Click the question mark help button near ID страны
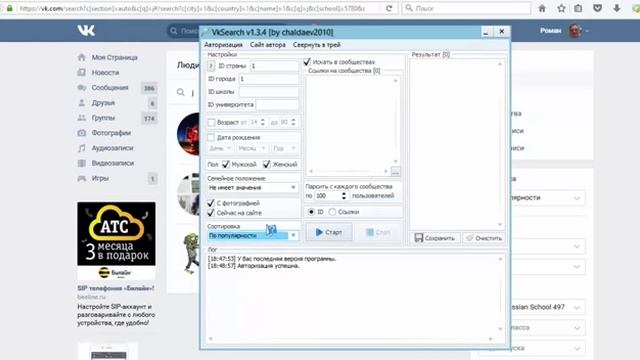Screen dimensions: 640x360 click(x=211, y=66)
